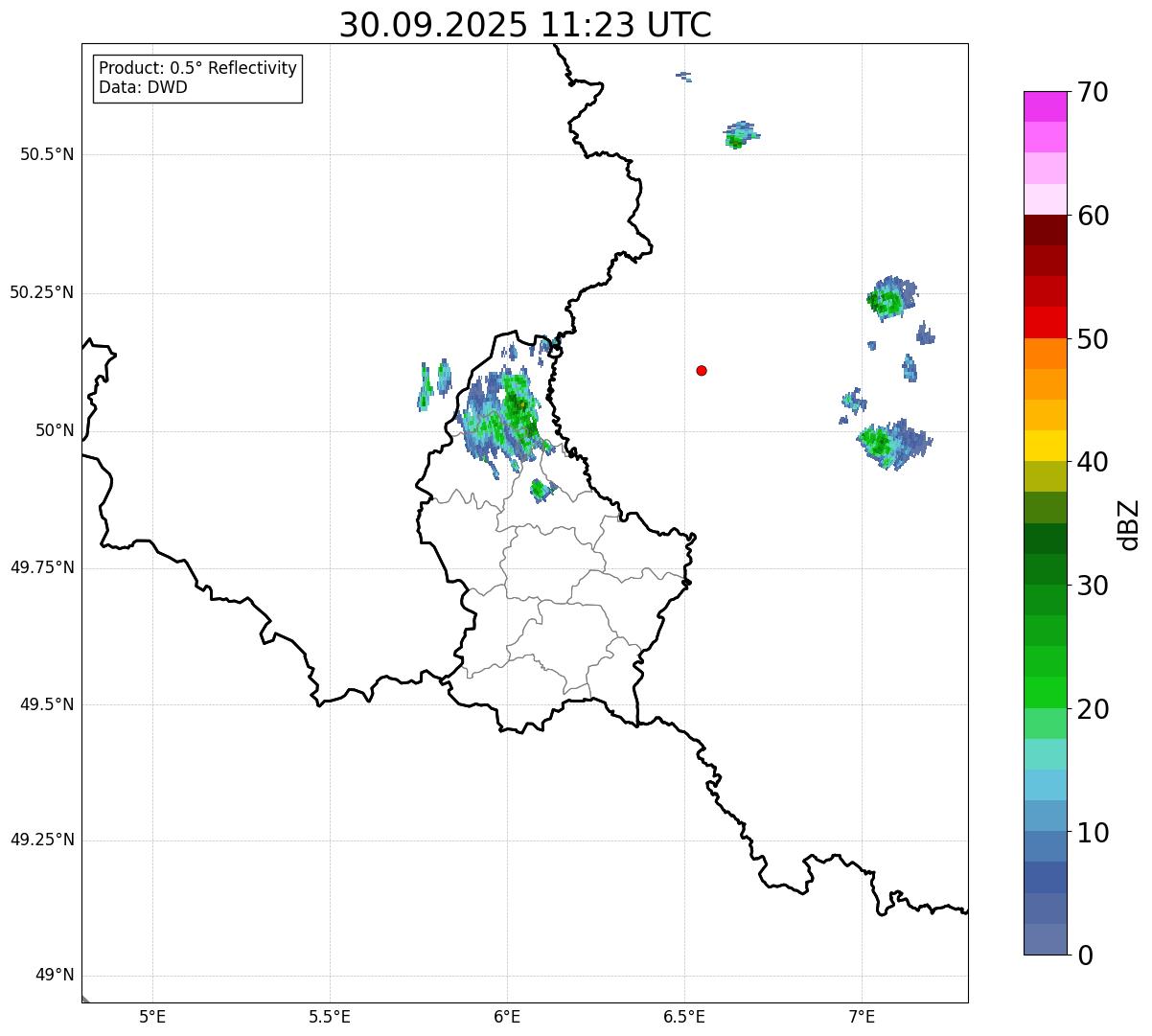1152x1036 pixels.
Task: Click the radar echo cell near 7°E 50.25°N
Action: [891, 297]
